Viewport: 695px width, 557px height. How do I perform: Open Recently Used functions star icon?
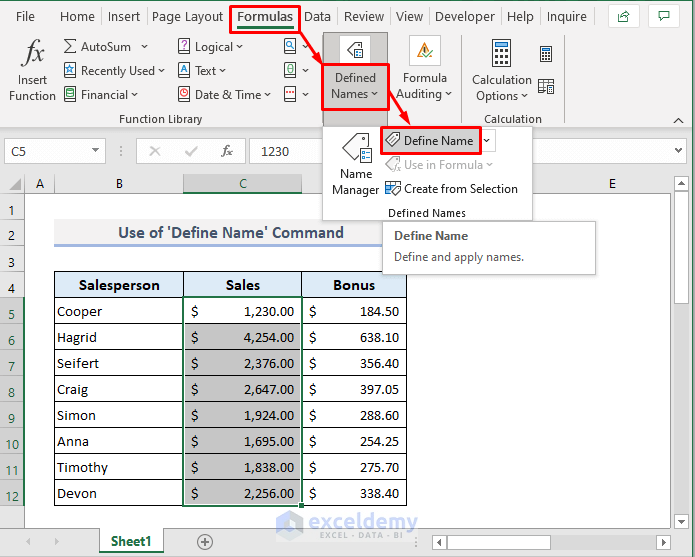[70, 70]
